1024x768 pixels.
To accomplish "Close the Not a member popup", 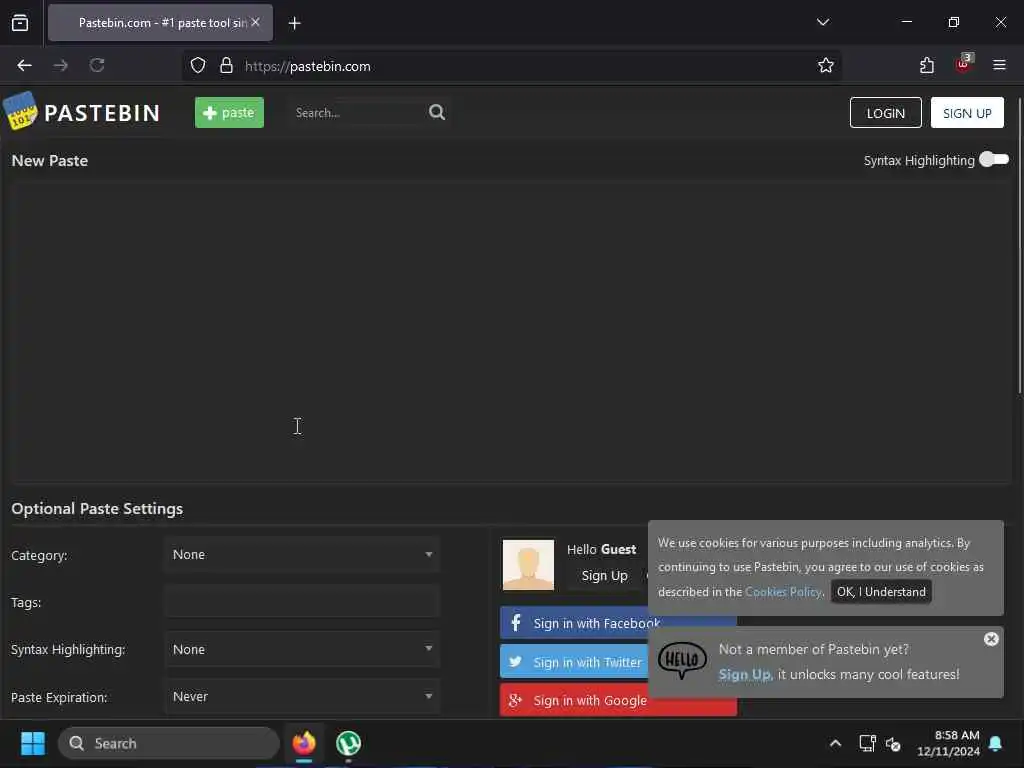I will tap(991, 639).
